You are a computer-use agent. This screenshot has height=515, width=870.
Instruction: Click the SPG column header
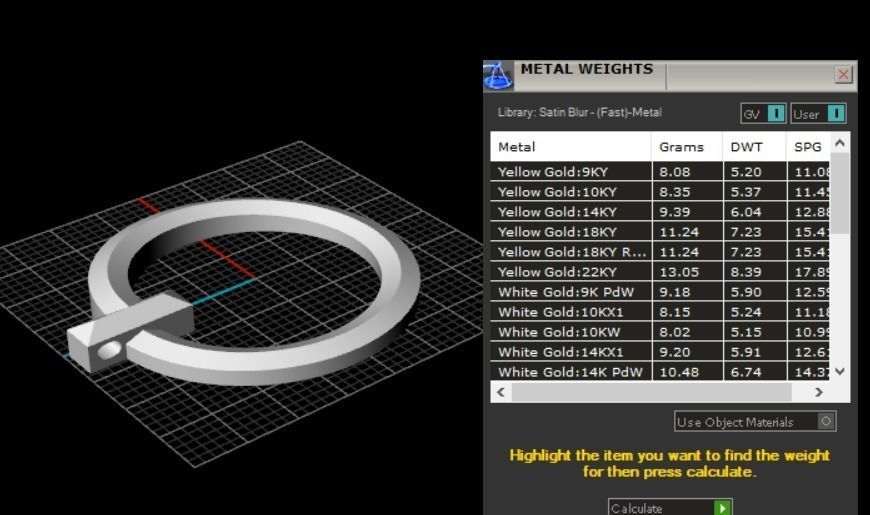808,147
